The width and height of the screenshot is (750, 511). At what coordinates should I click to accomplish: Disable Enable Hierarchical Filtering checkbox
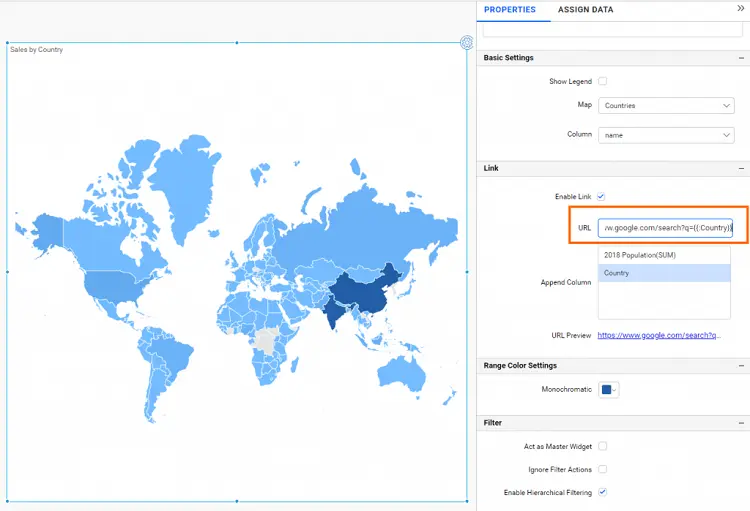pos(602,492)
